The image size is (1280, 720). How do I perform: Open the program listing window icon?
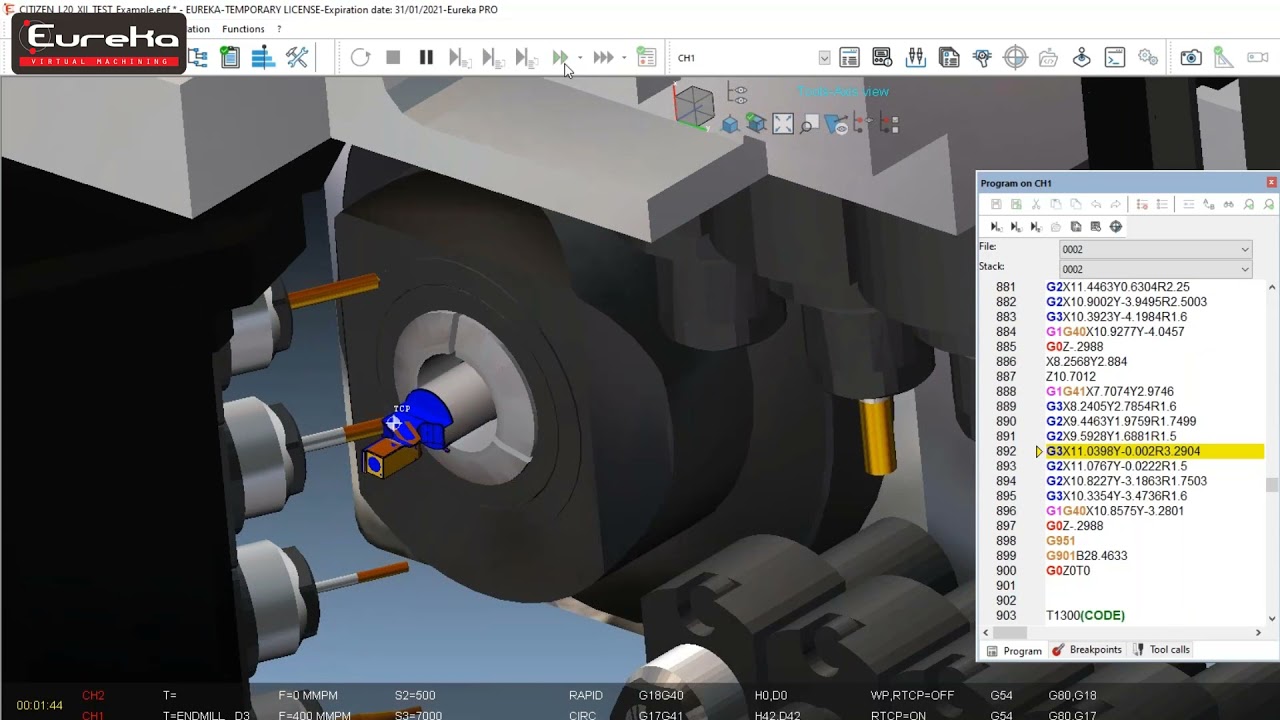[849, 58]
